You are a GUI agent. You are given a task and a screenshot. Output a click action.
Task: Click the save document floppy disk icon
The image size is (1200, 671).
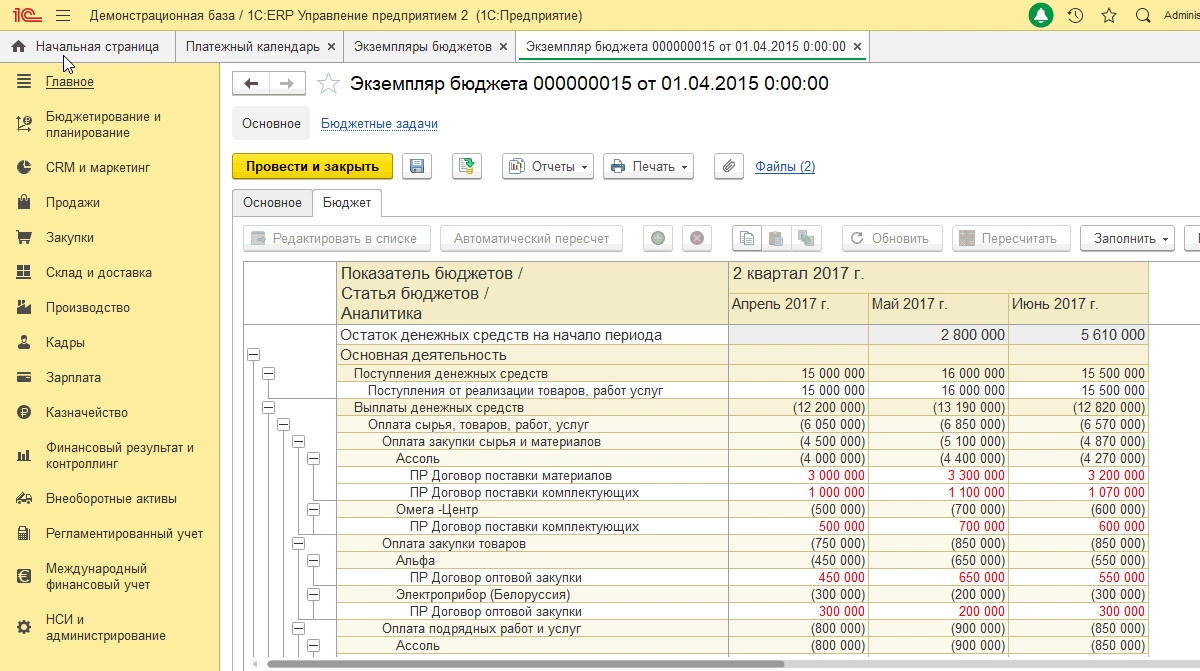coord(417,167)
